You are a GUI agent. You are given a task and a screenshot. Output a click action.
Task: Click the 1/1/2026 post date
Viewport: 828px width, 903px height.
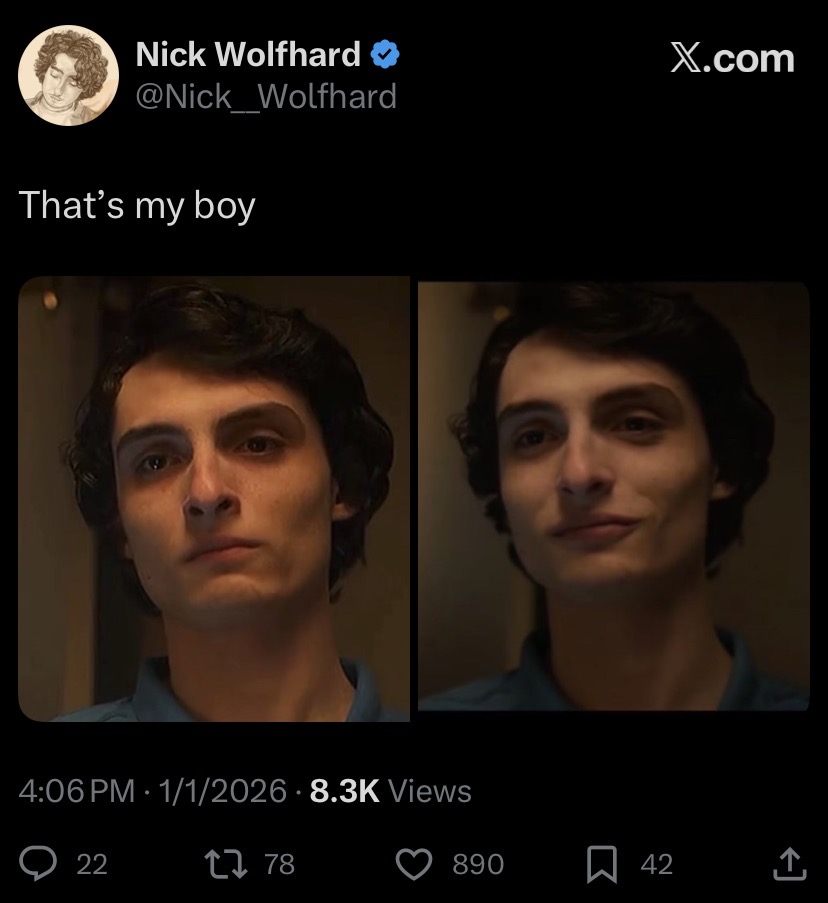pyautogui.click(x=222, y=791)
